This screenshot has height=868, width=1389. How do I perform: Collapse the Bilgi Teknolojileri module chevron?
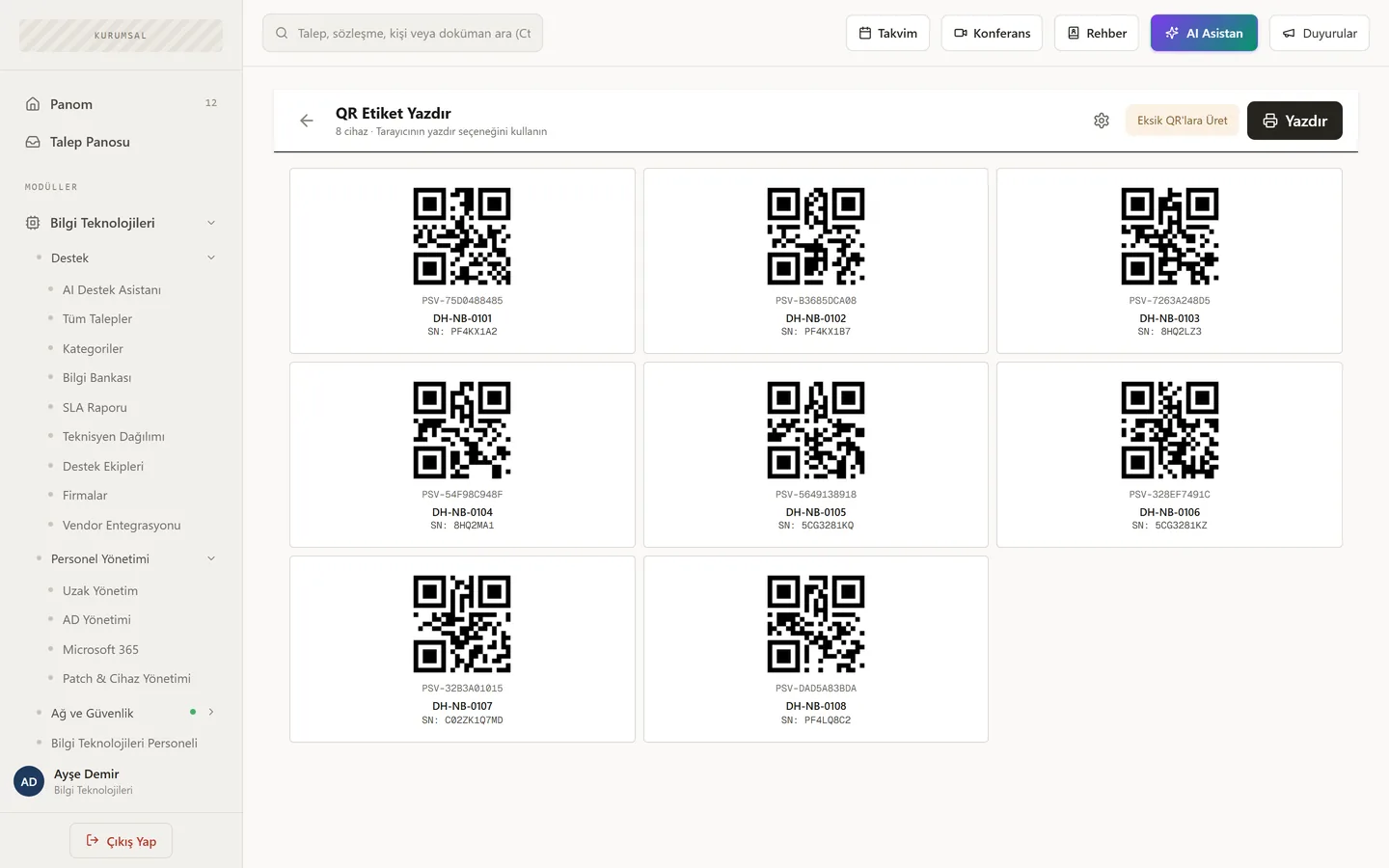(x=211, y=223)
